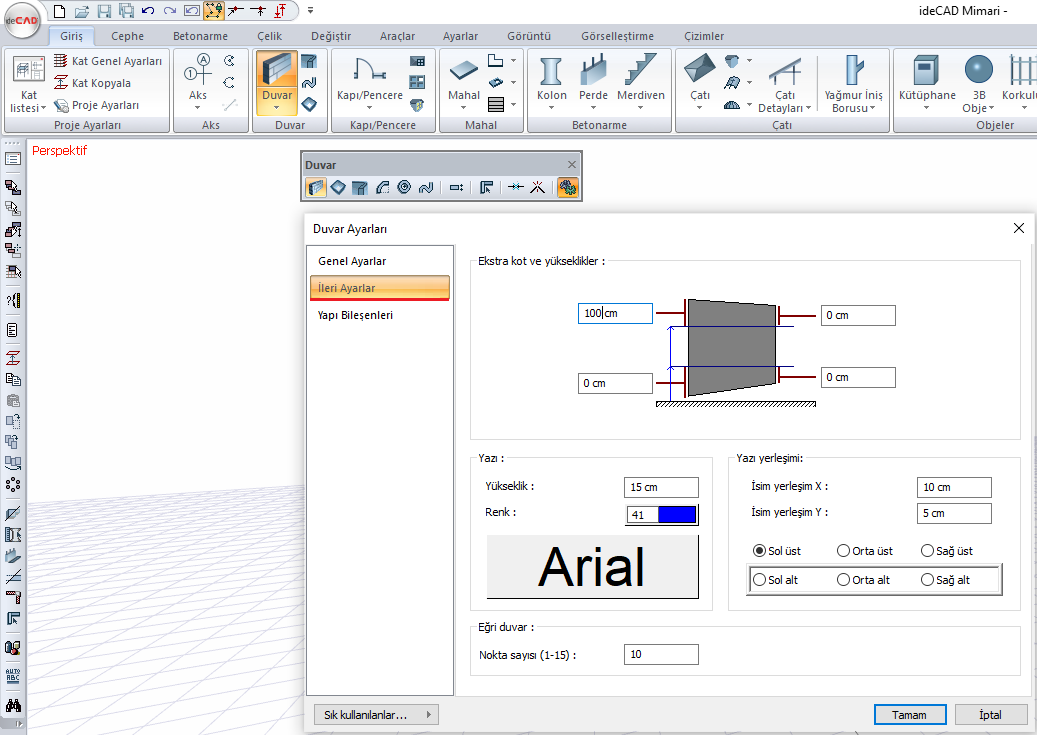
Task: Select the Sol üst radio button
Action: (760, 551)
